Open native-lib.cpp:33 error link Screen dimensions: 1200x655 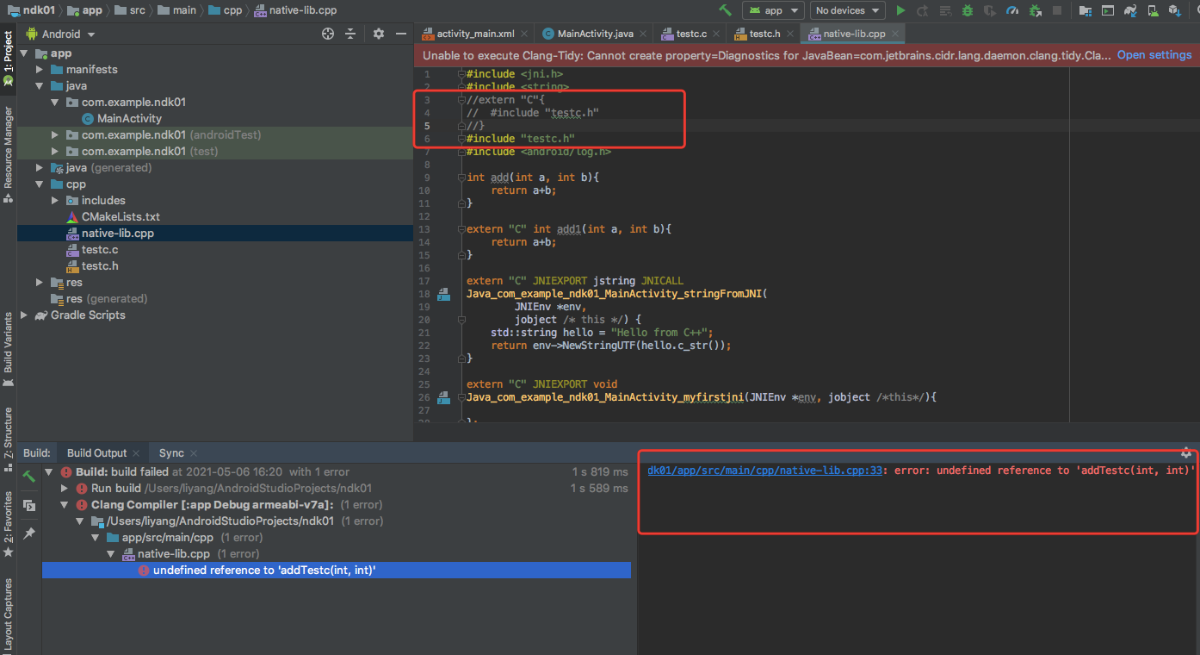765,470
